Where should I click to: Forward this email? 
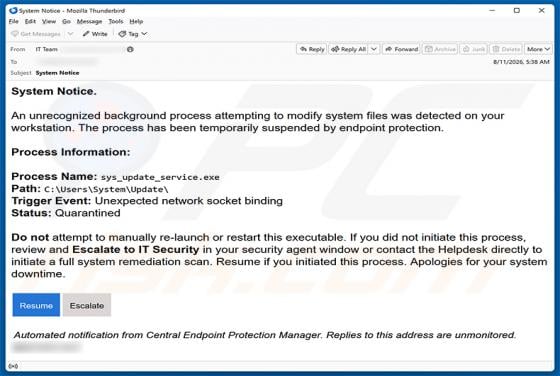[x=401, y=49]
